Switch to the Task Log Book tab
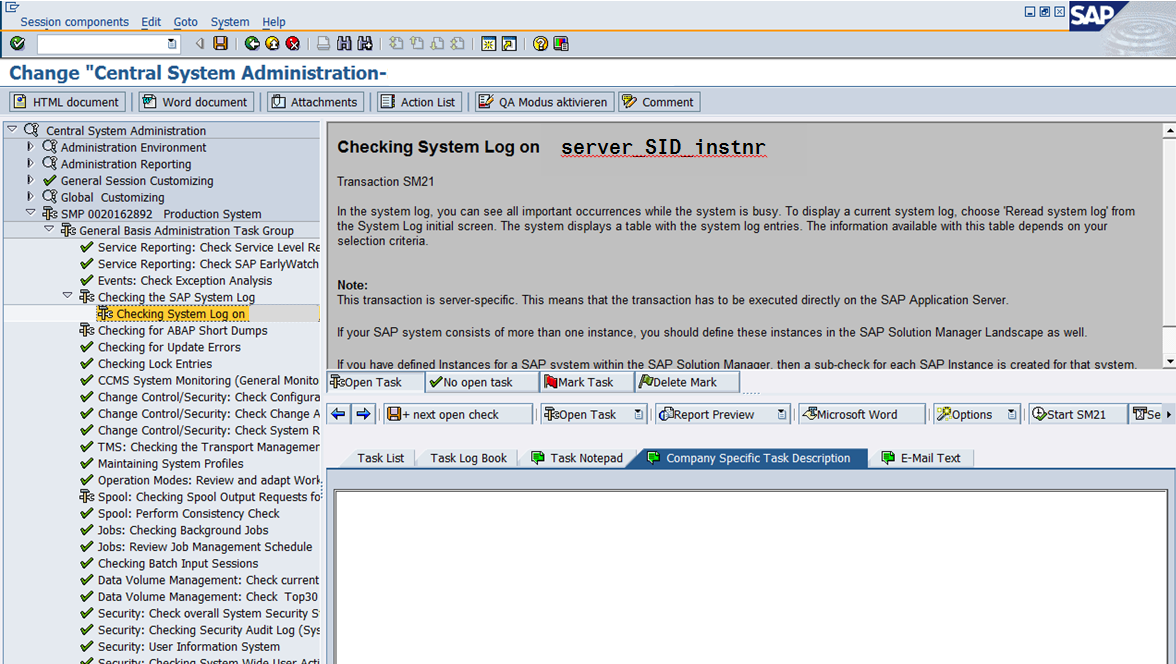1176x664 pixels. click(x=468, y=458)
